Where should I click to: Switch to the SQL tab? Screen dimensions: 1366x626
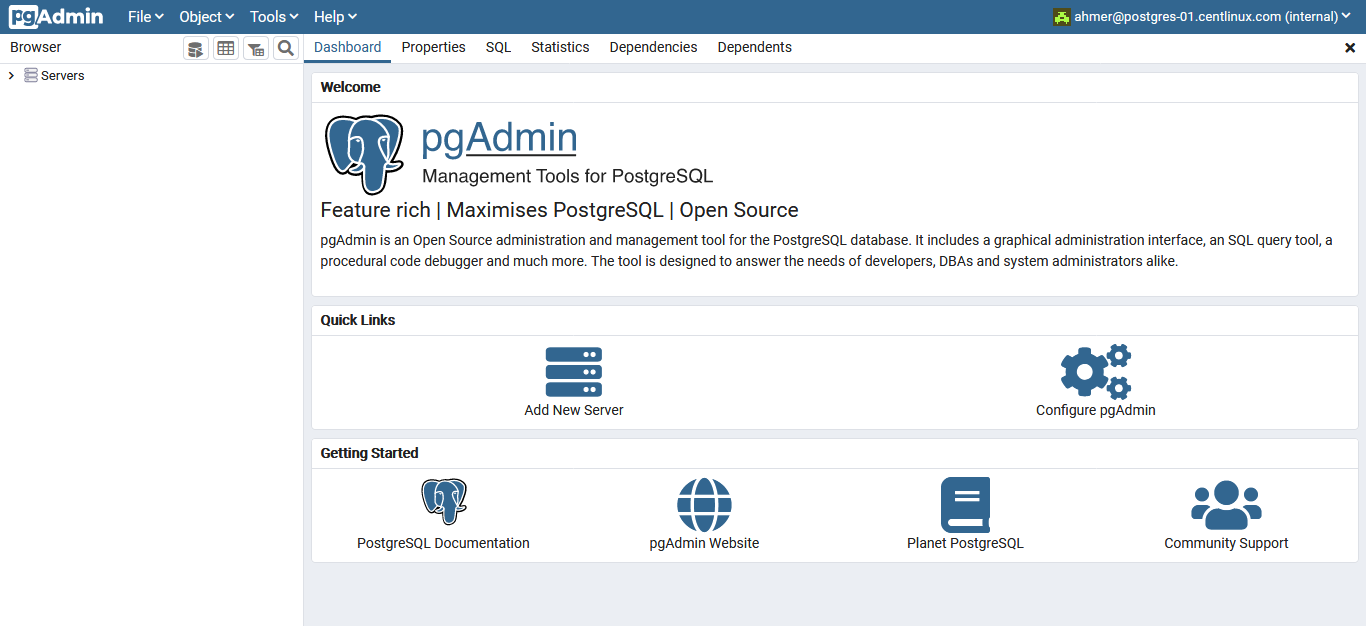point(497,47)
